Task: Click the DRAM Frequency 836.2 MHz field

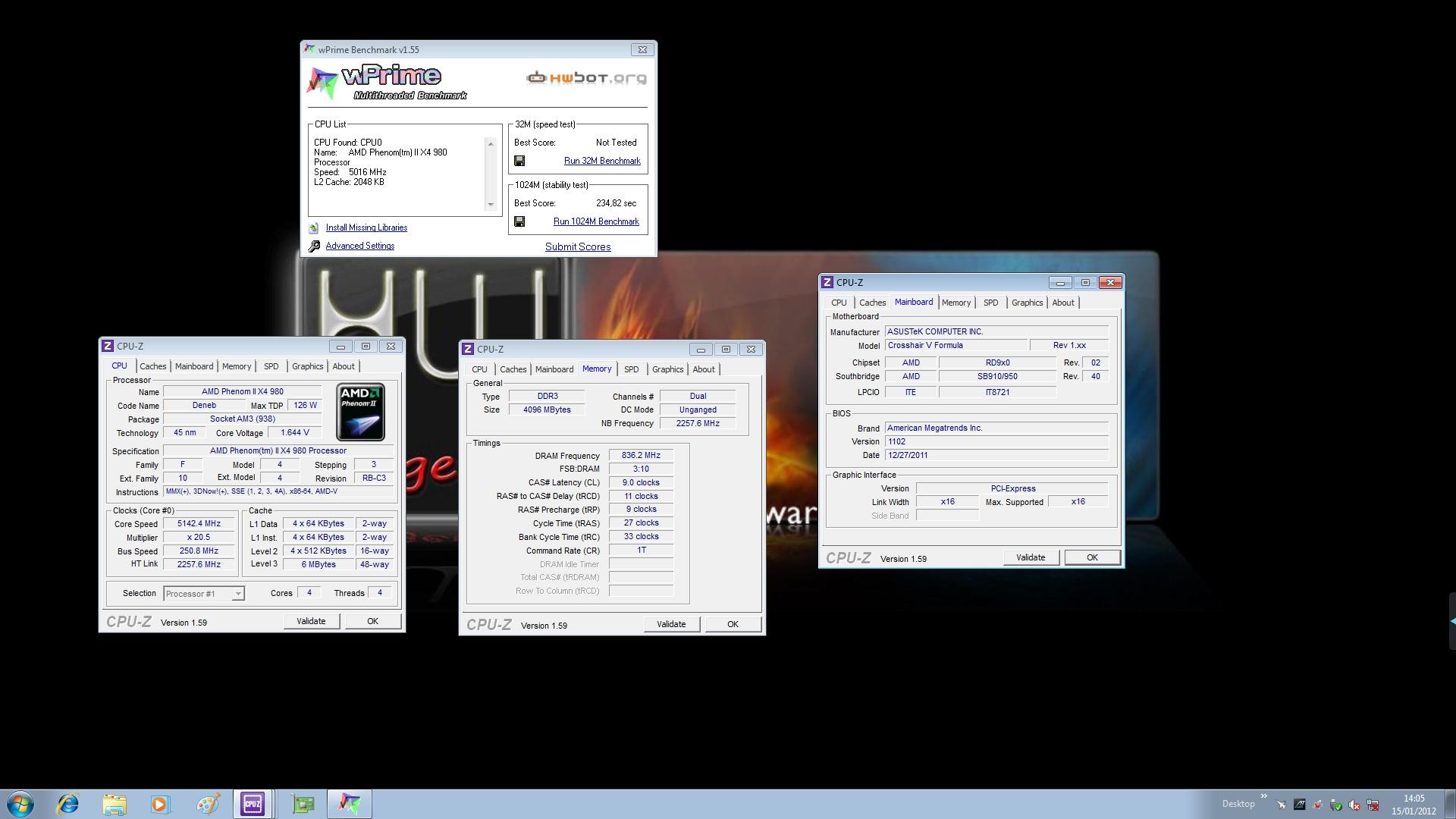Action: (x=641, y=455)
